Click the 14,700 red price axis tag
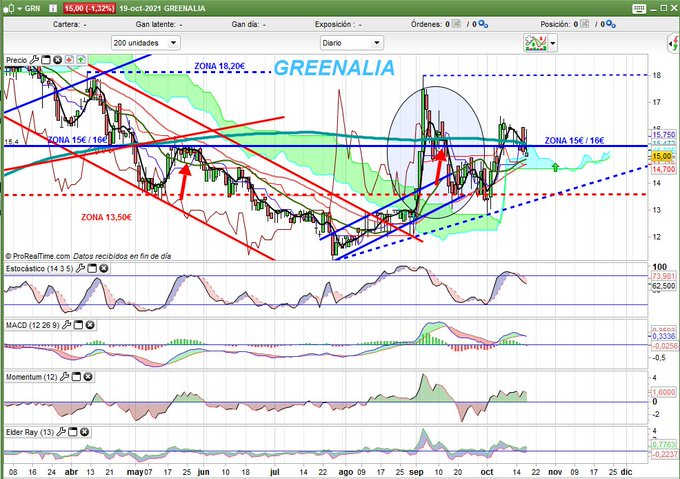This screenshot has width=680, height=479. point(664,169)
